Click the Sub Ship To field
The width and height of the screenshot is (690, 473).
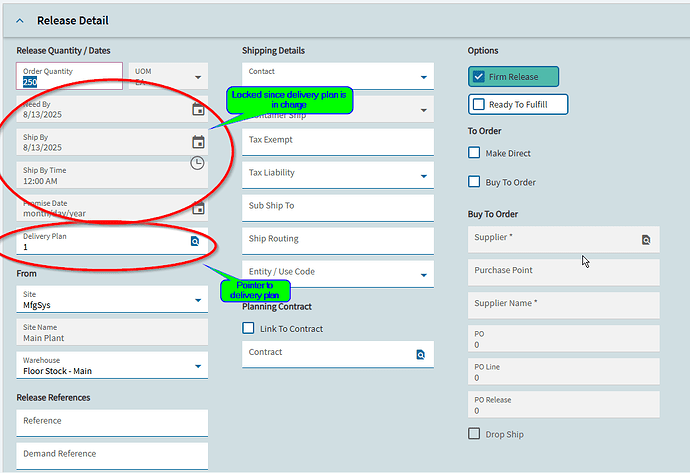(x=338, y=208)
